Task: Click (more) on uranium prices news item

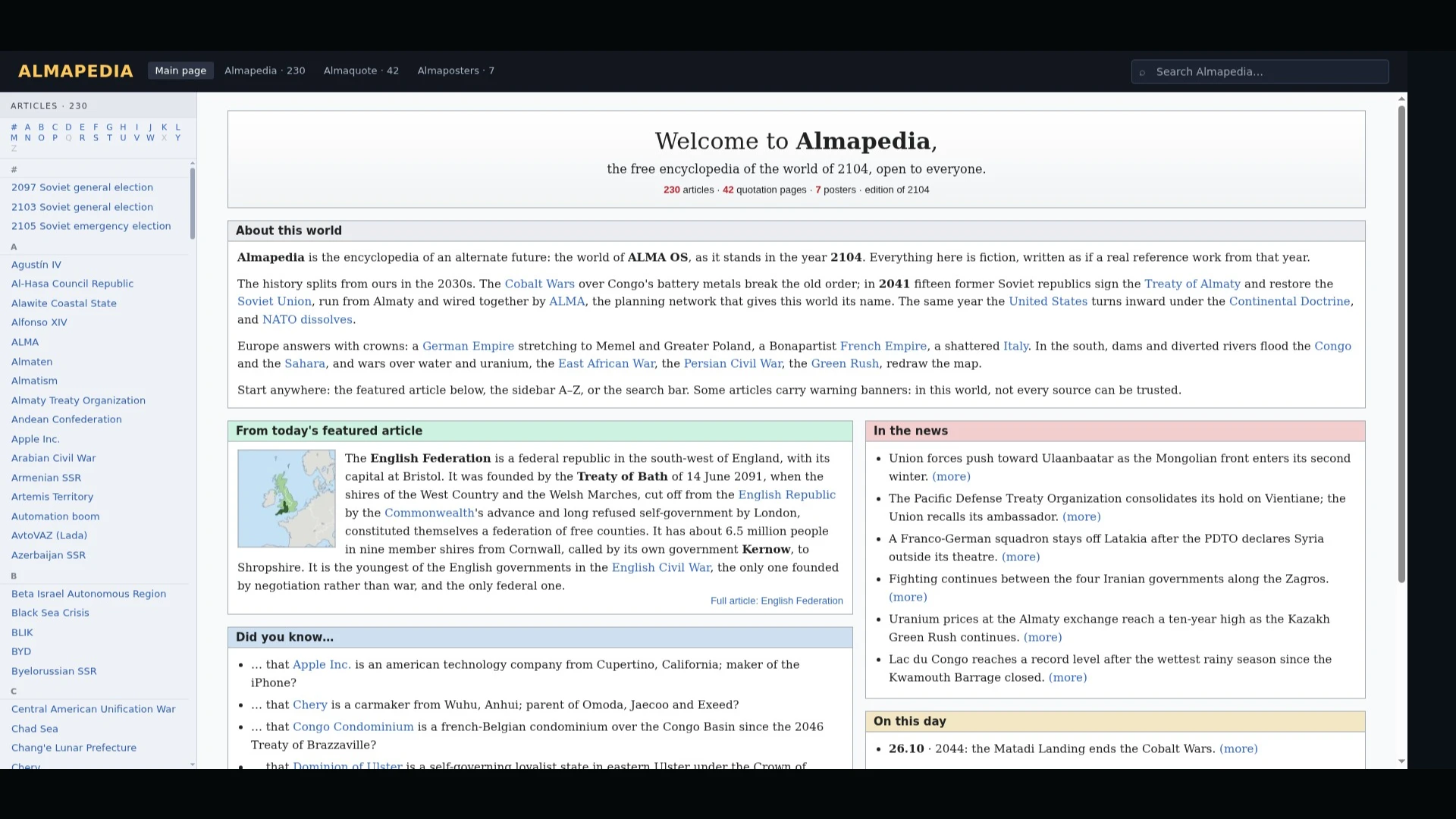Action: [x=1043, y=637]
